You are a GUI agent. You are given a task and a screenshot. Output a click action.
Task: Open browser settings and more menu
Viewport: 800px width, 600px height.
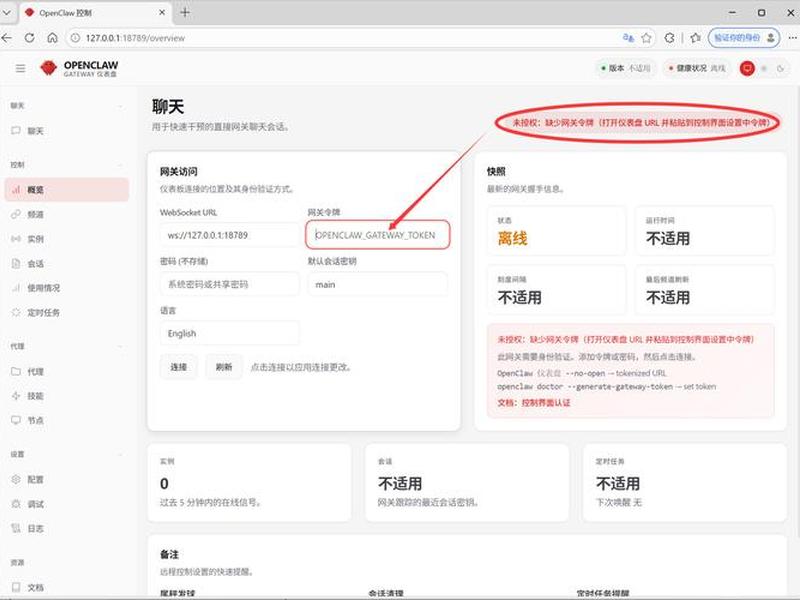[x=792, y=38]
